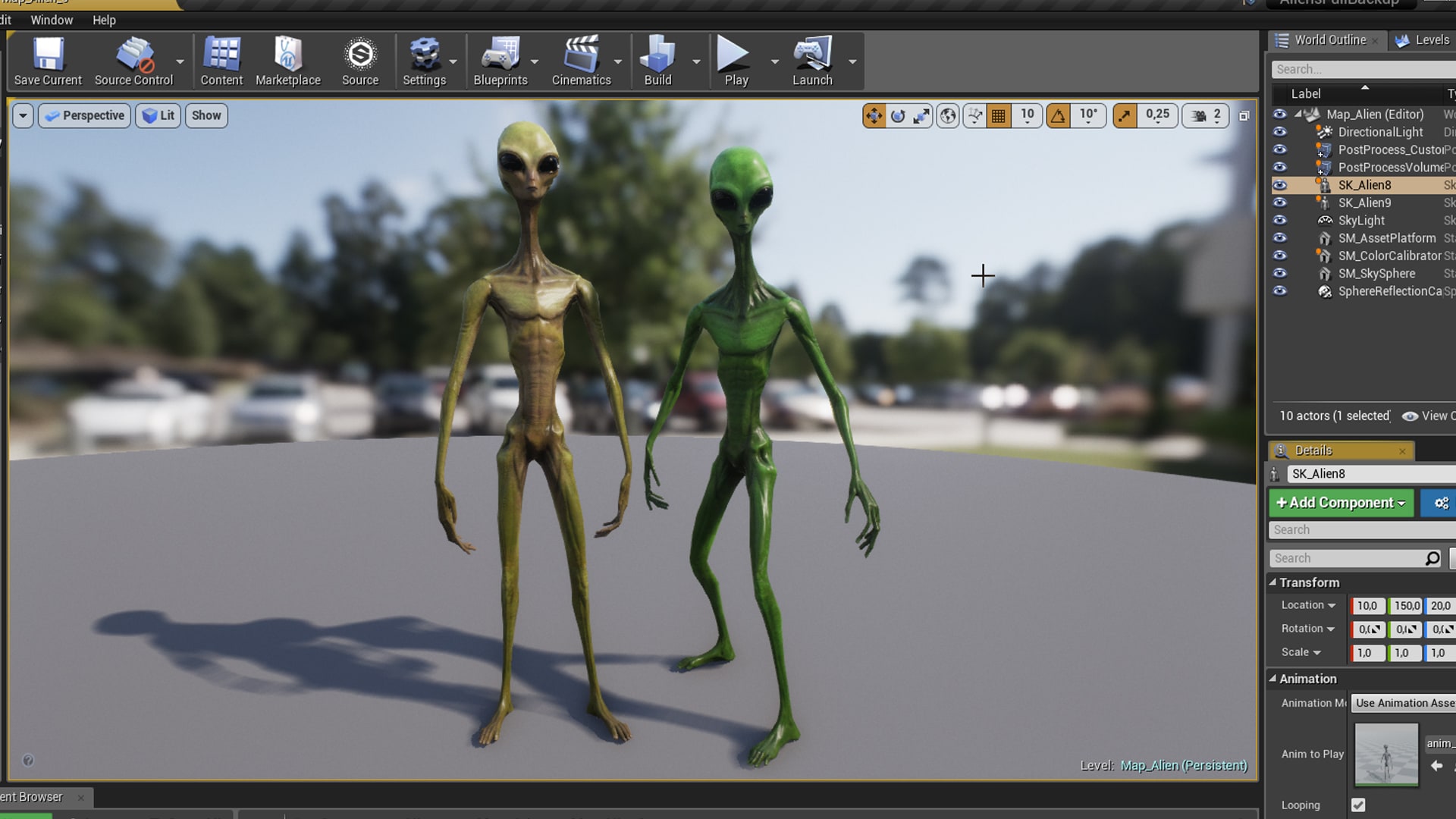Collapse the Transform section in Details

(x=1273, y=582)
